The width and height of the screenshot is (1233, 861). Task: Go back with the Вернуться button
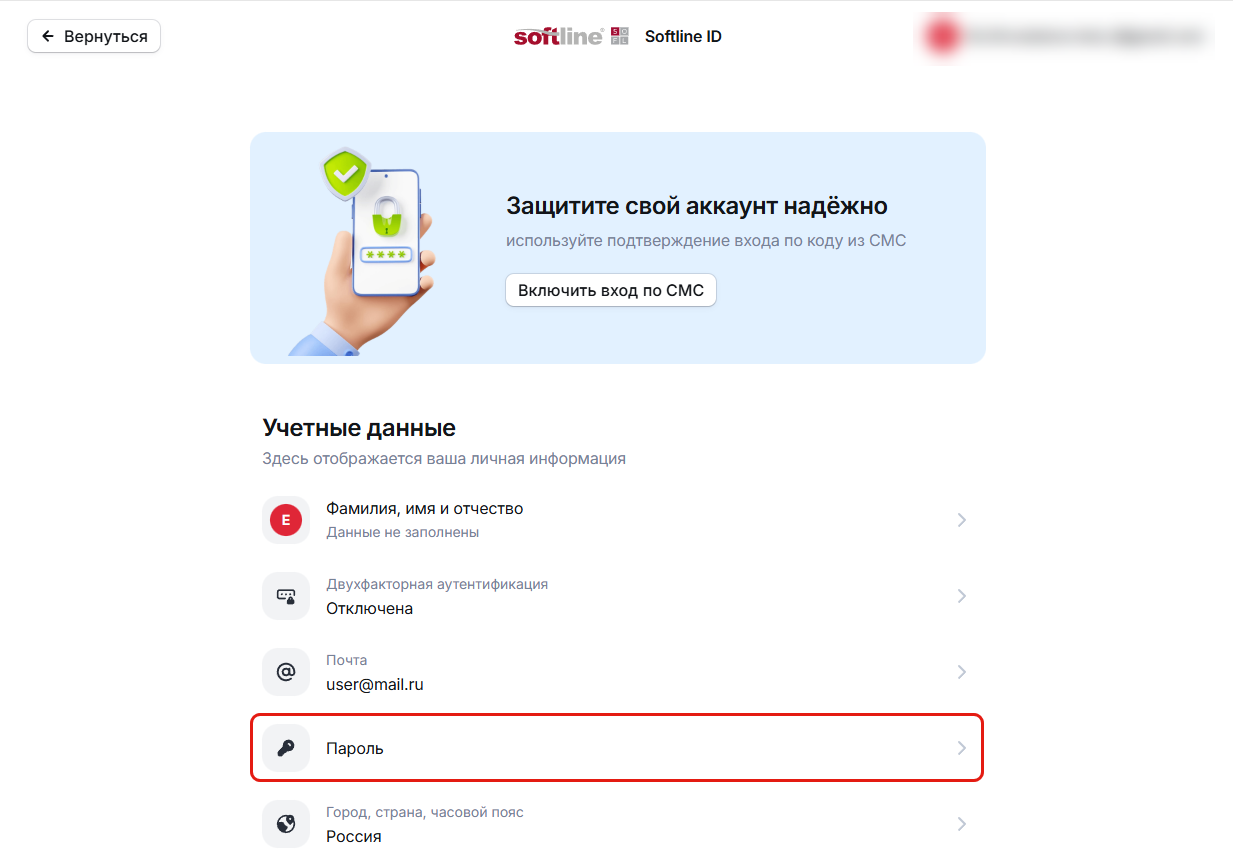pos(94,37)
